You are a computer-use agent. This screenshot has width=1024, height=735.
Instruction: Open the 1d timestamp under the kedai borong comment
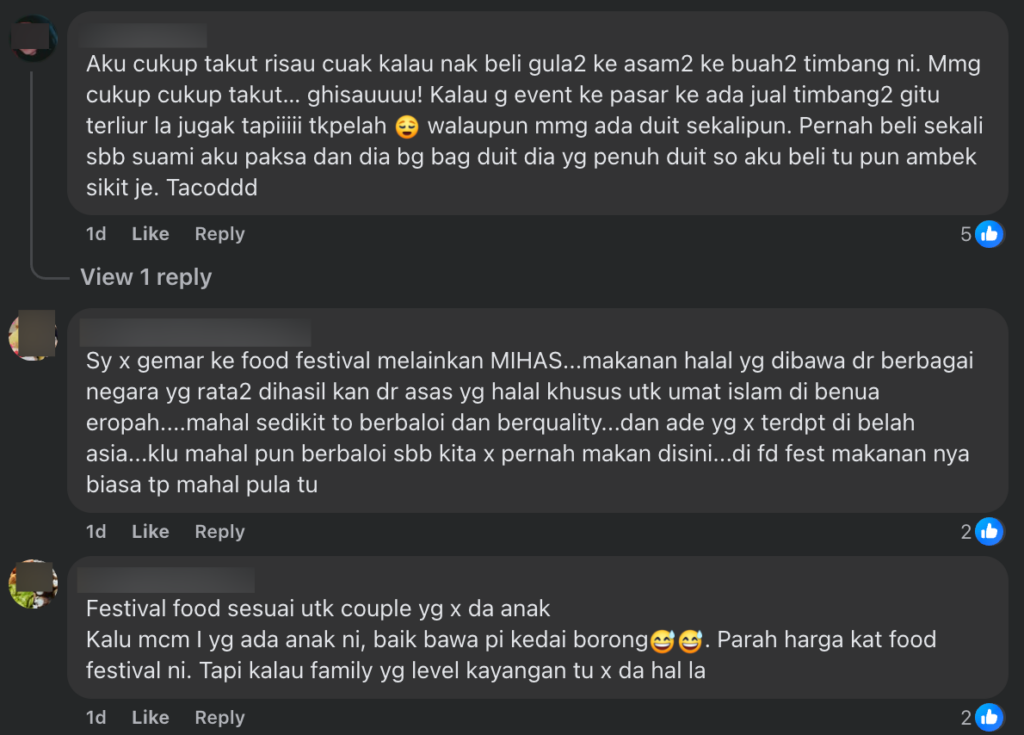[96, 717]
